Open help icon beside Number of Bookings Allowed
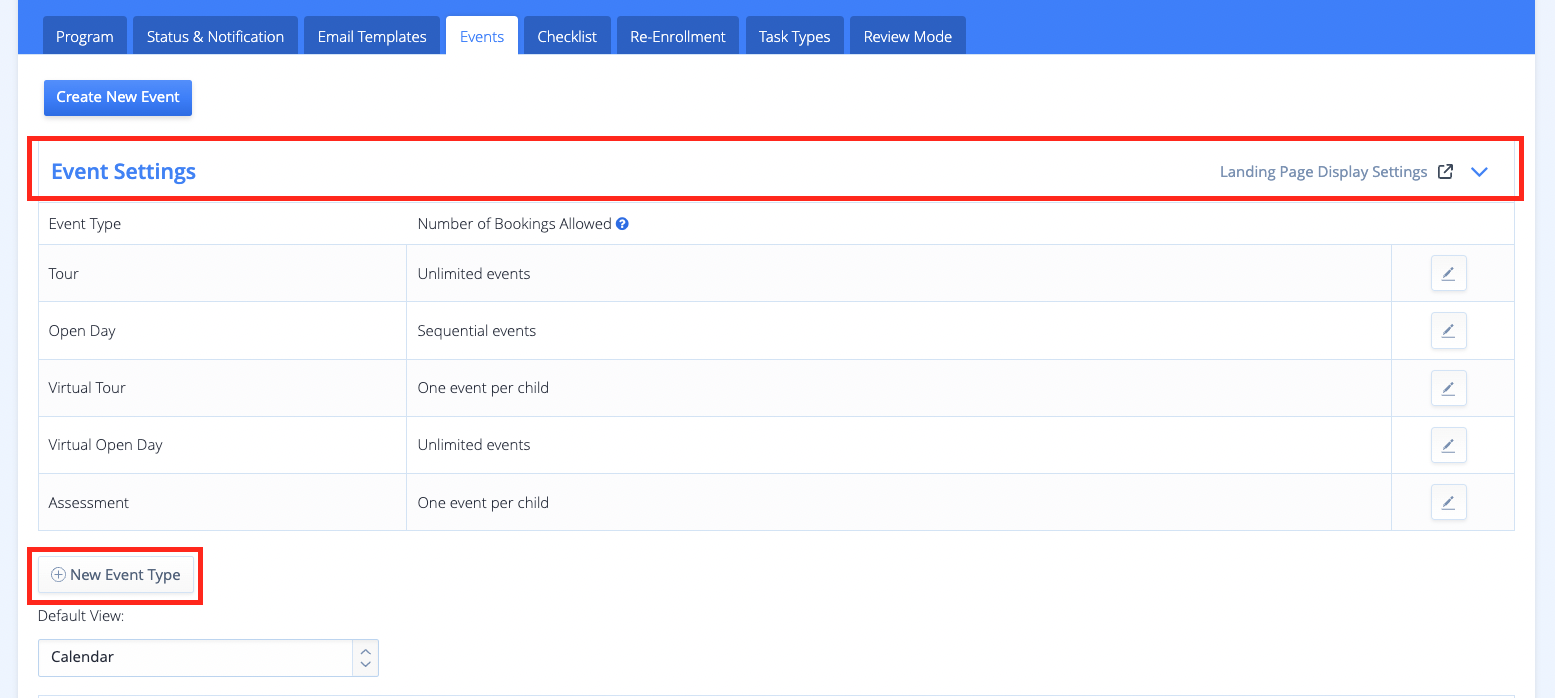 (x=622, y=224)
